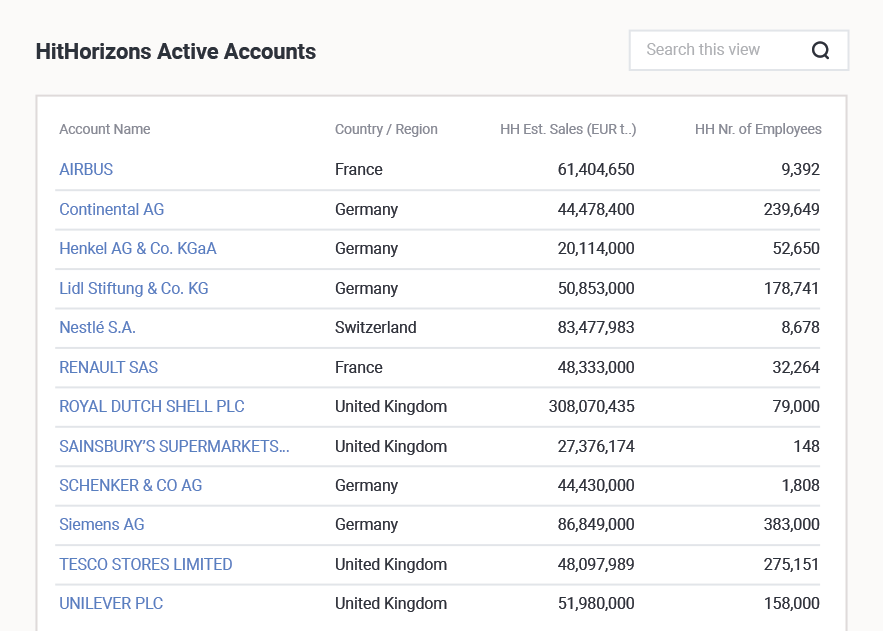Open the Siemens AG account

click(102, 524)
